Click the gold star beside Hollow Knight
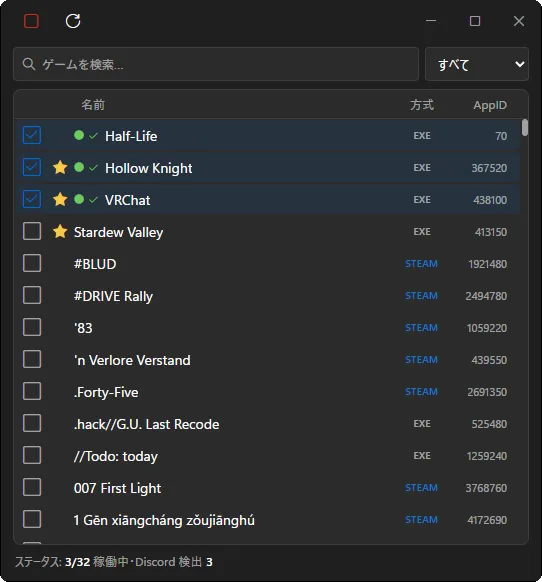Viewport: 542px width, 582px height. click(60, 168)
